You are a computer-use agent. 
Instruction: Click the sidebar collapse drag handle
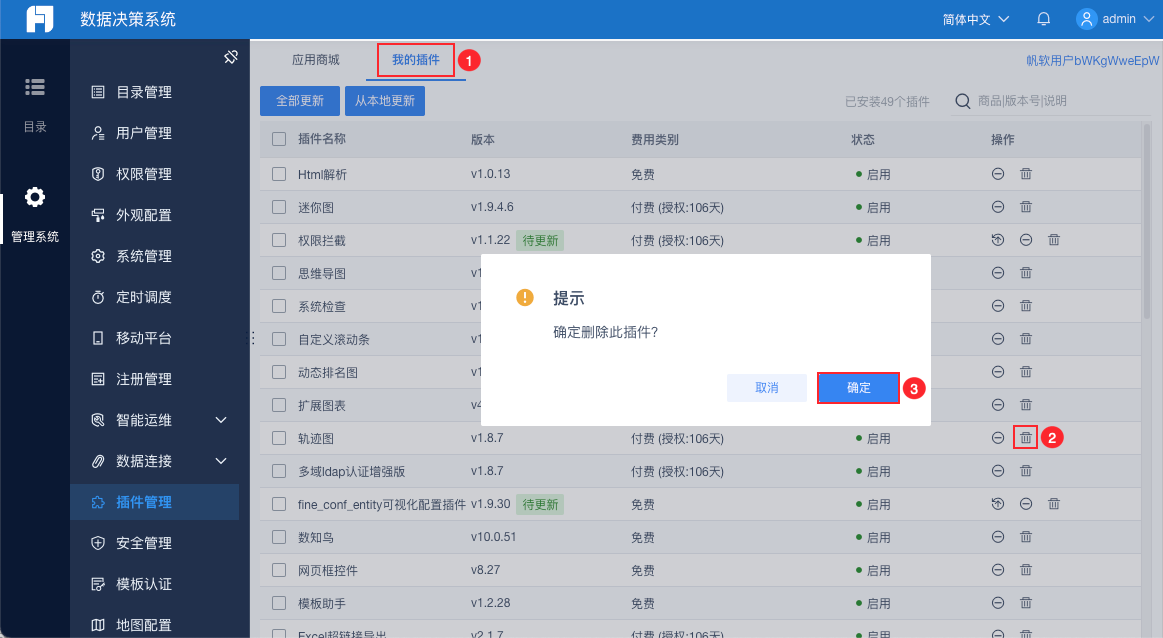tap(252, 338)
